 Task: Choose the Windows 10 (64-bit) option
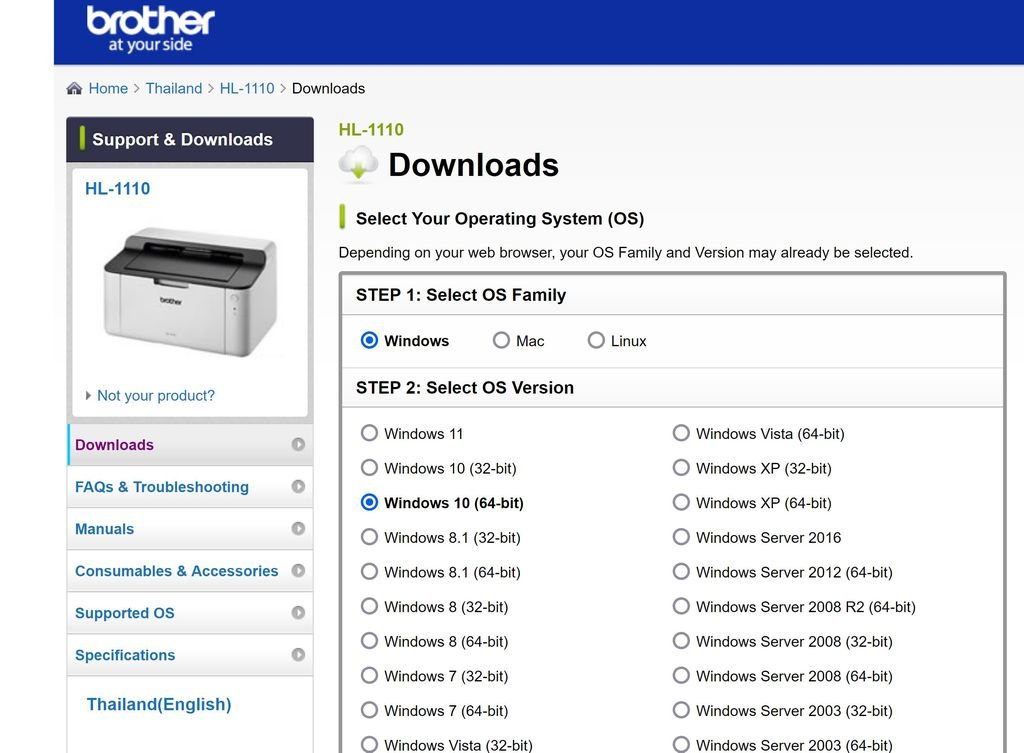tap(369, 502)
